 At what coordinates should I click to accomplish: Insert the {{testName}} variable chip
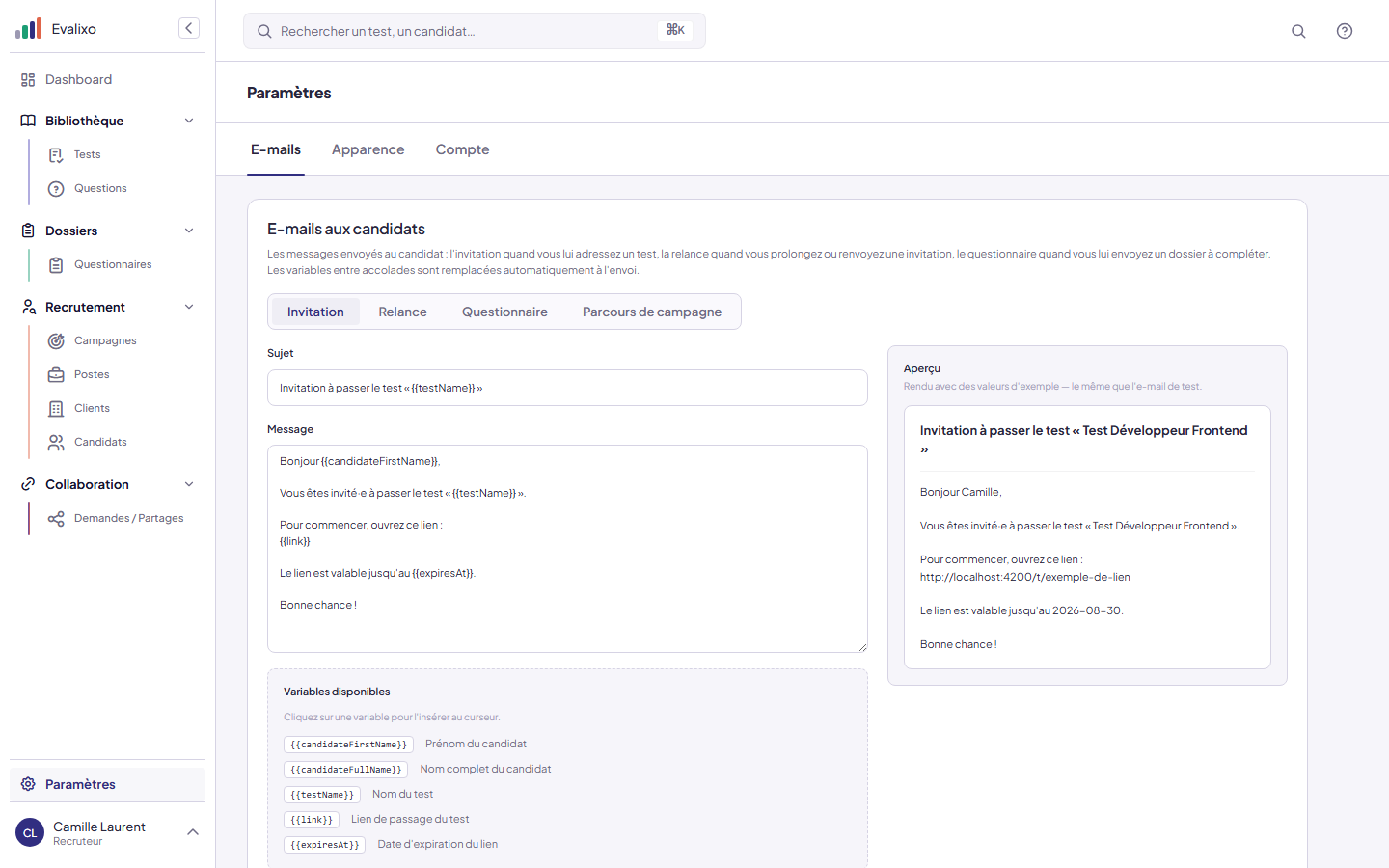tap(322, 795)
